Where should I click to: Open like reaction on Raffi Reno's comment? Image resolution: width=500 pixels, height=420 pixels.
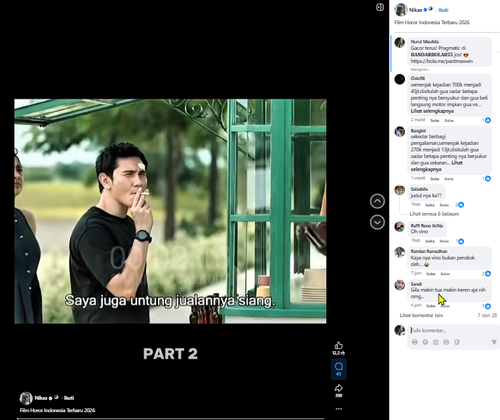(460, 241)
